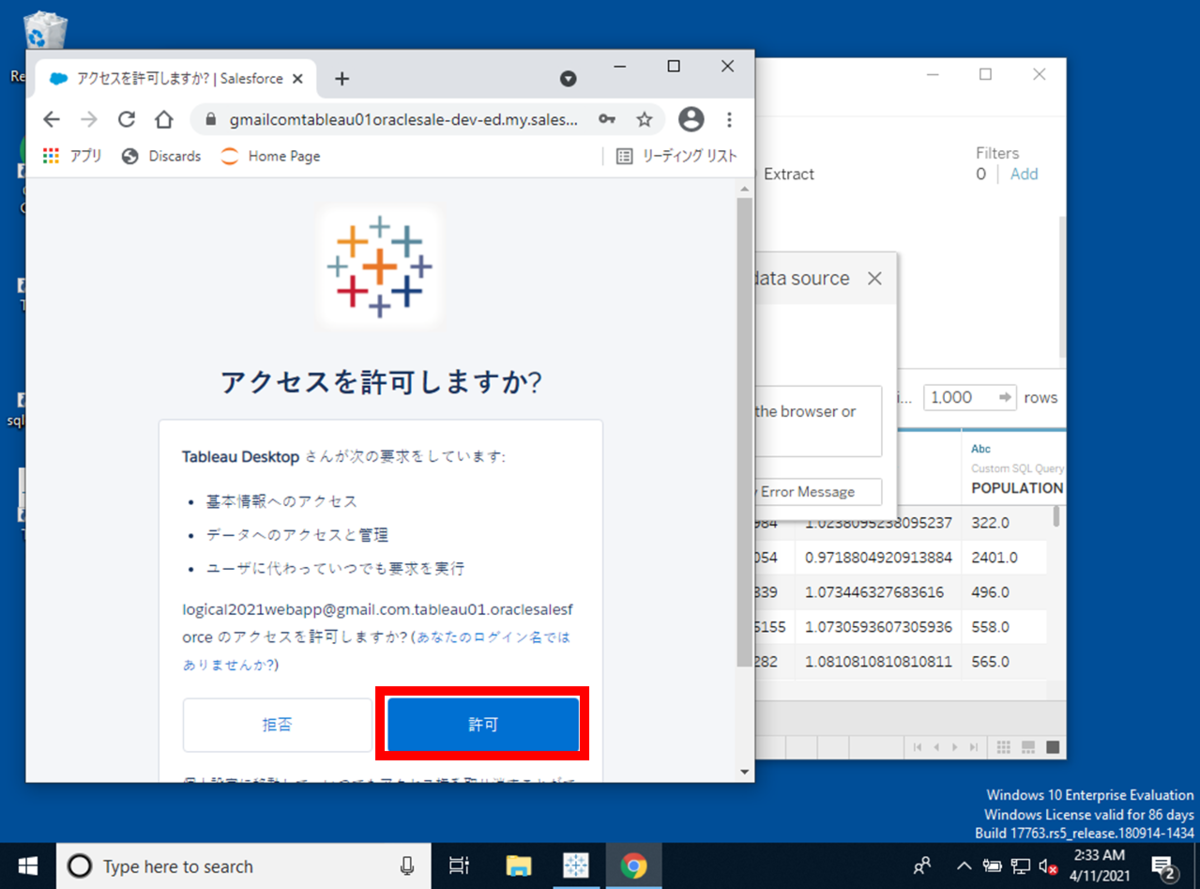Click the Abc data type icon above POPULATION
The image size is (1200, 889).
(x=981, y=449)
